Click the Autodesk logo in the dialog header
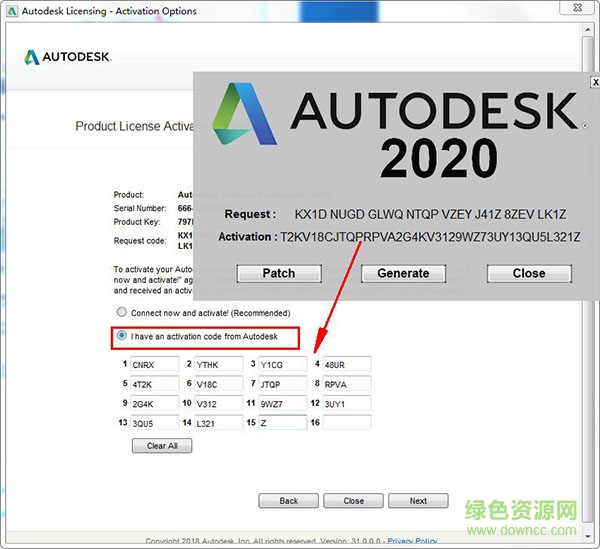Viewport: 600px width, 549px height. (x=68, y=57)
